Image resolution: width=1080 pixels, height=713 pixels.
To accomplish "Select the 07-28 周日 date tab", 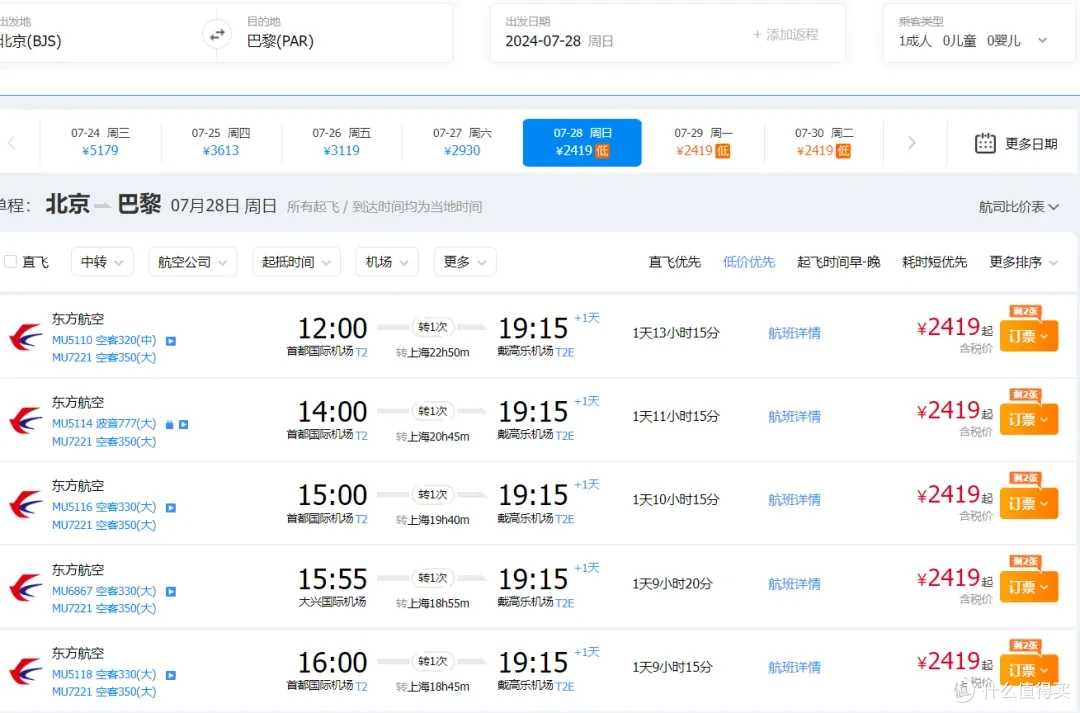I will pyautogui.click(x=582, y=143).
